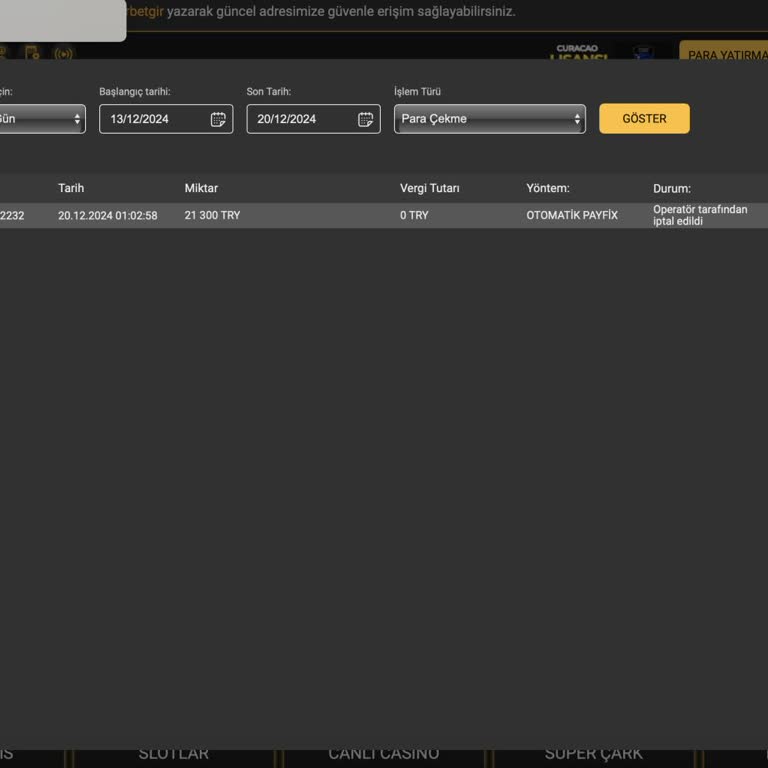Screen dimensions: 768x768
Task: Click the Durum column header
Action: (x=672, y=189)
